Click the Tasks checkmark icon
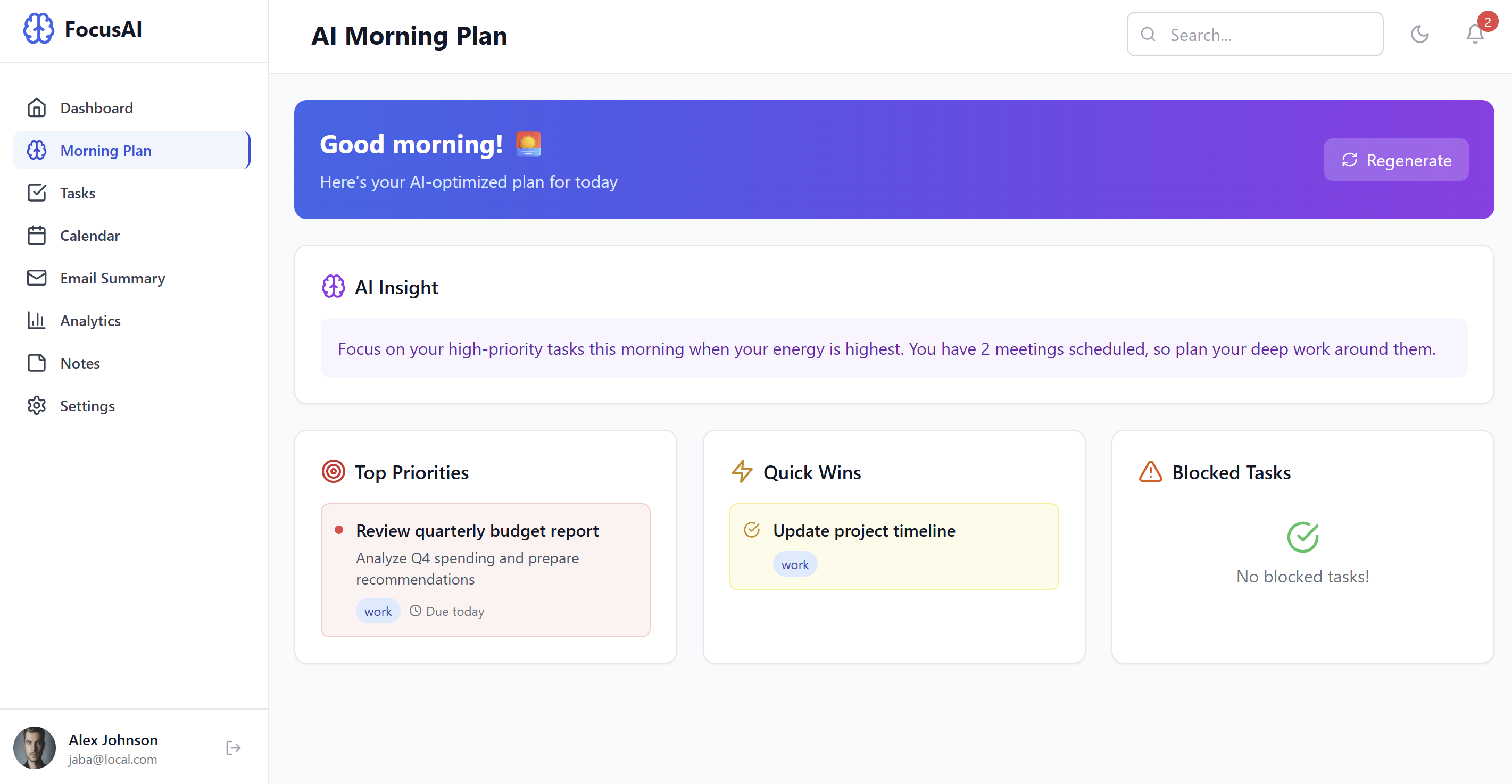The image size is (1512, 784). [x=37, y=193]
